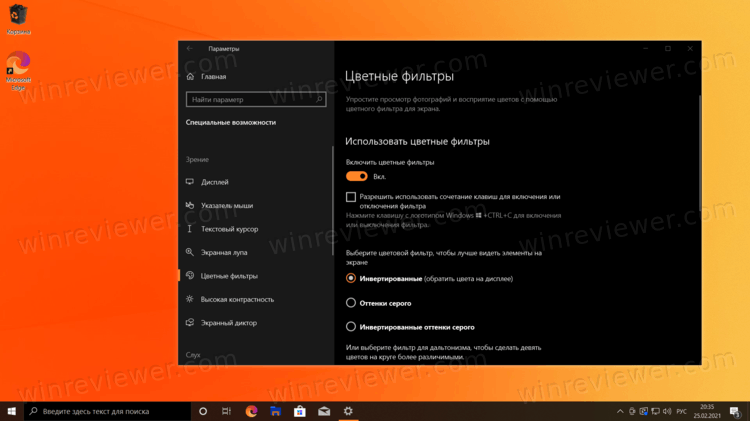Click the back arrow in Settings
The width and height of the screenshot is (750, 421).
tap(190, 48)
